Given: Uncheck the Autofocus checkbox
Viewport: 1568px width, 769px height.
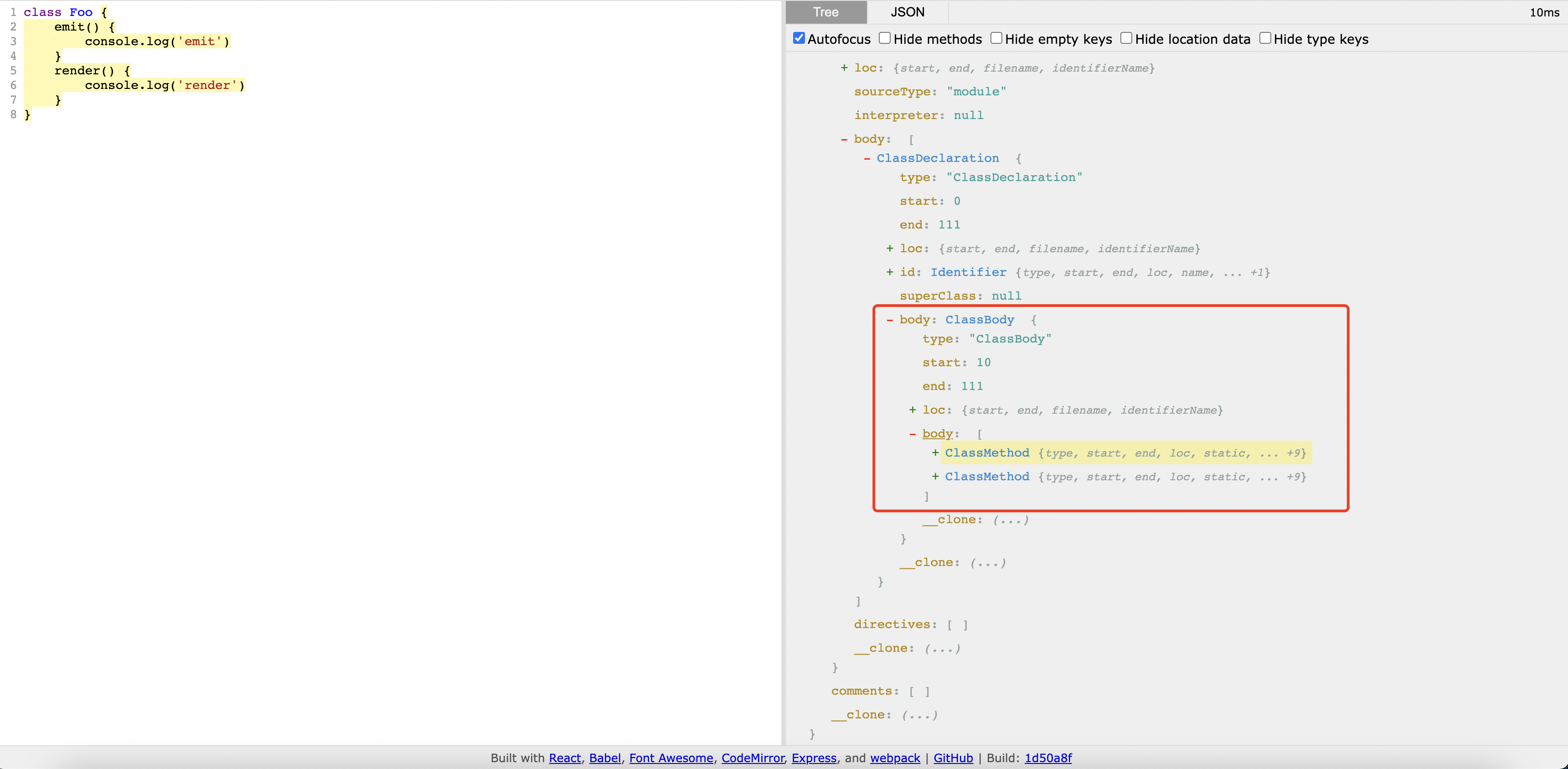Looking at the screenshot, I should pyautogui.click(x=799, y=38).
